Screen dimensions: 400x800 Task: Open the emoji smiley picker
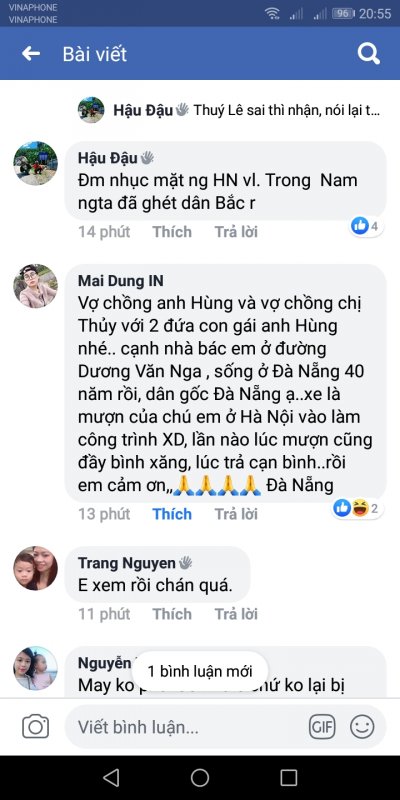pos(362,727)
